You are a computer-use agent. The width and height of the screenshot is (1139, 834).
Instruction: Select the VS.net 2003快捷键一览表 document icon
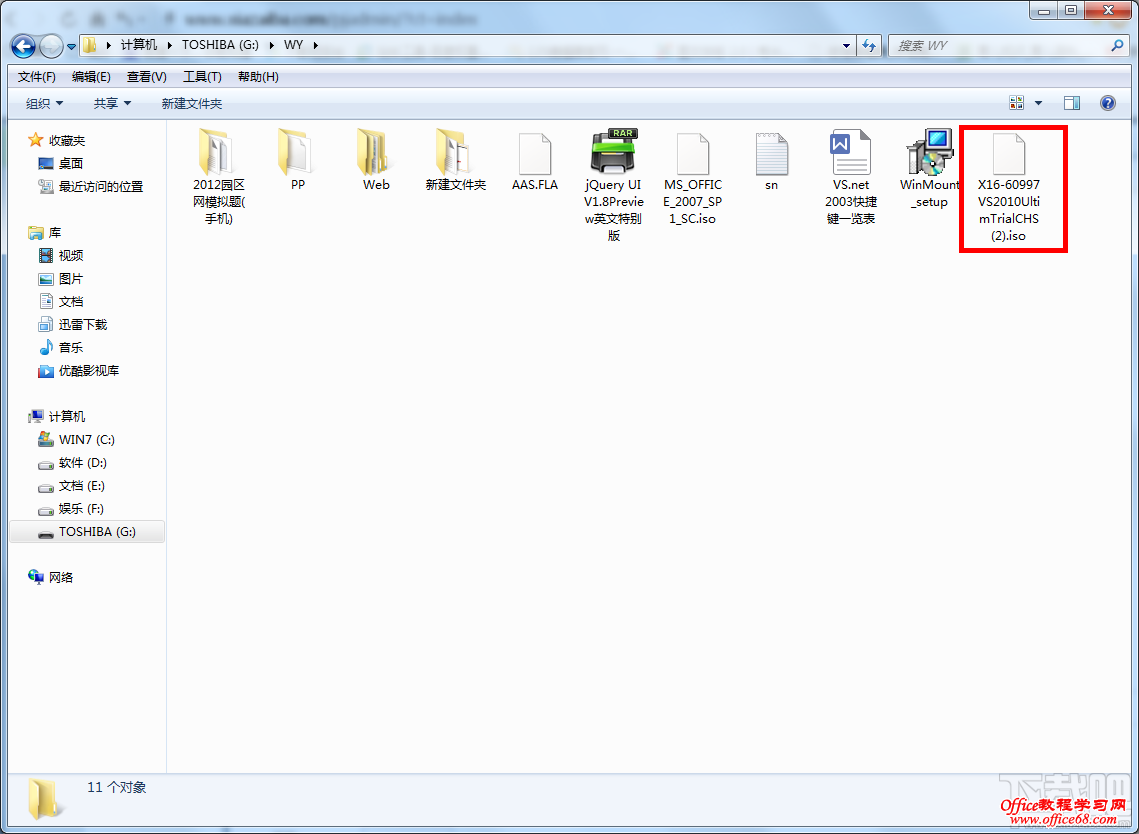851,153
